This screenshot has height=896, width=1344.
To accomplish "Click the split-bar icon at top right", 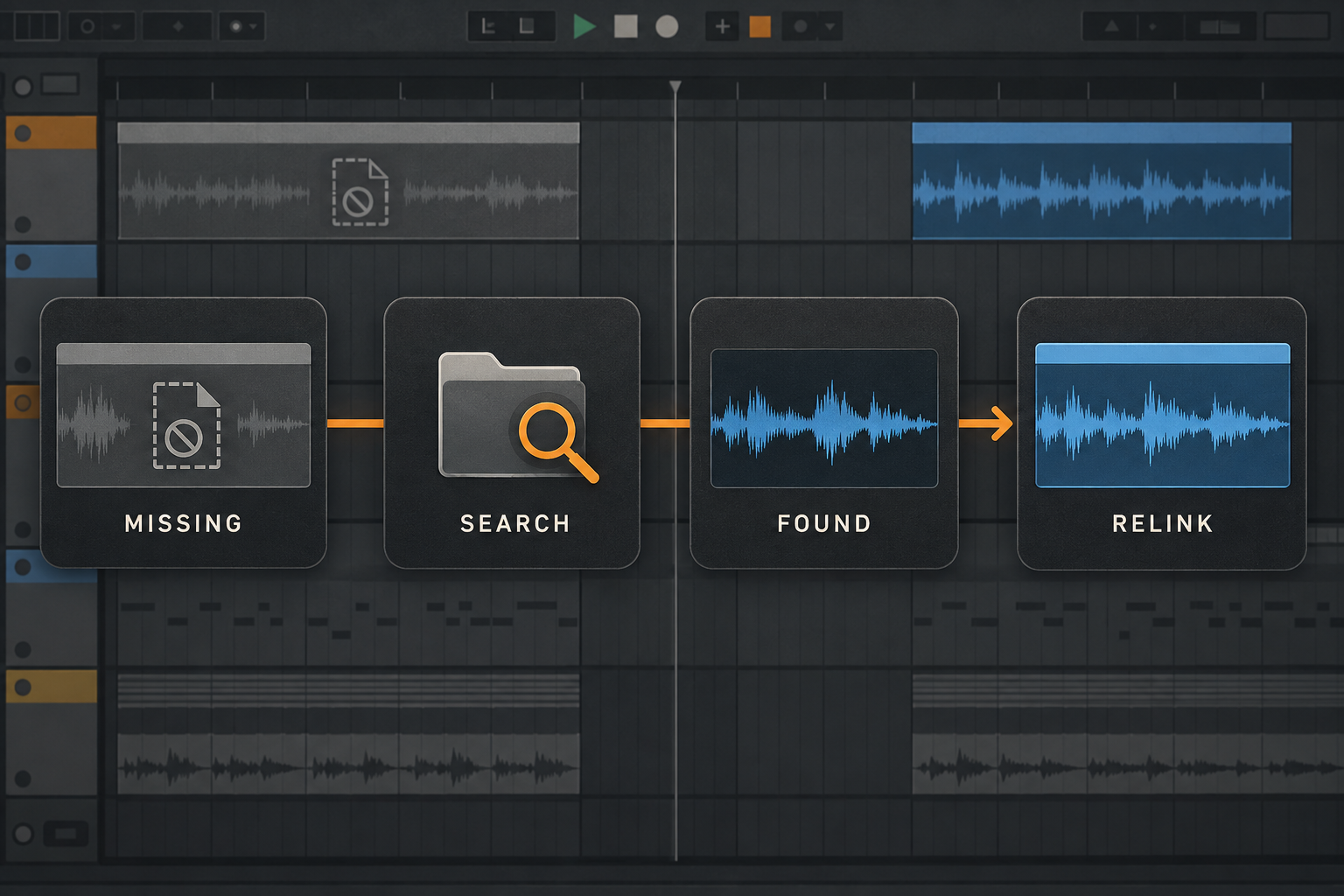I will coord(1220,27).
